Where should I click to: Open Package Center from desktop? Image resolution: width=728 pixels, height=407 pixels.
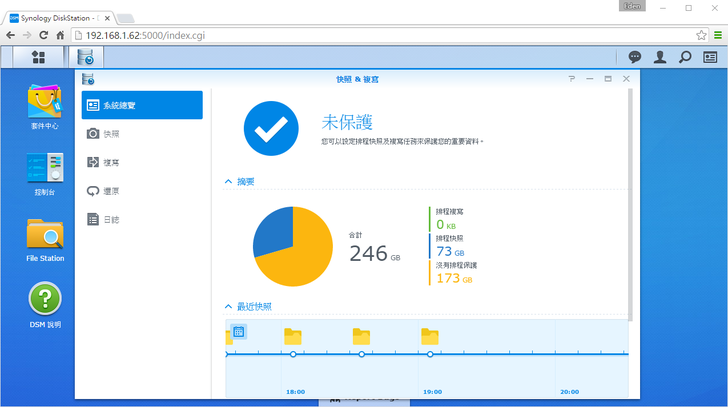pyautogui.click(x=45, y=104)
